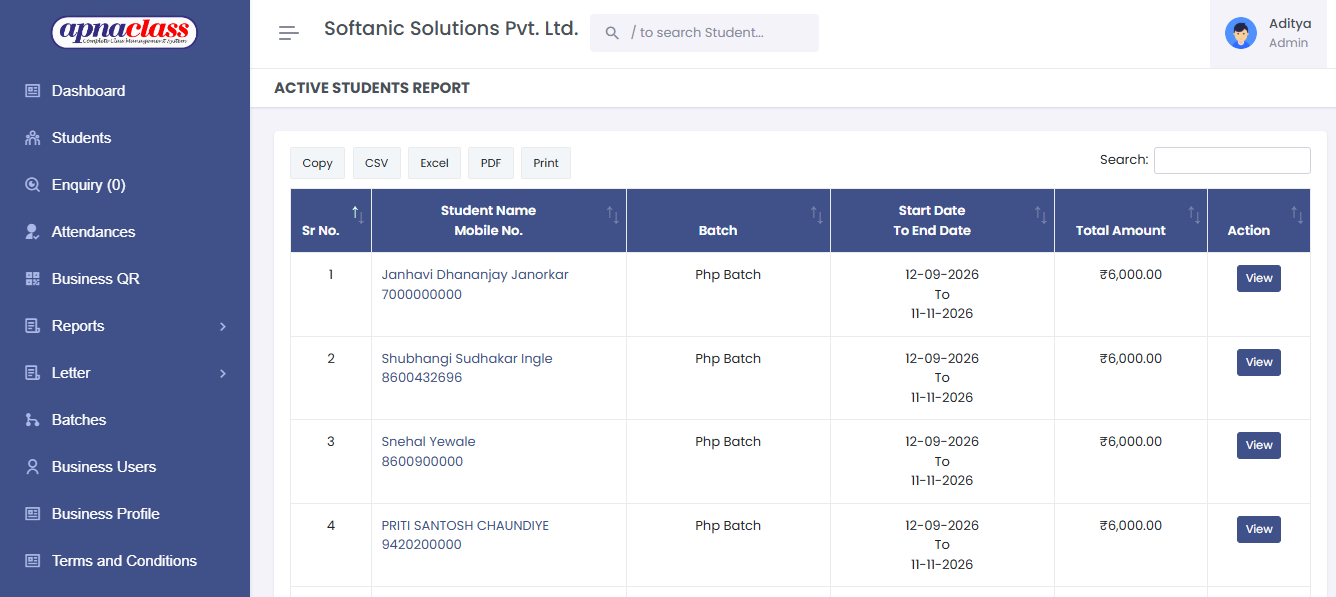Click the Aditya user name

(1290, 24)
